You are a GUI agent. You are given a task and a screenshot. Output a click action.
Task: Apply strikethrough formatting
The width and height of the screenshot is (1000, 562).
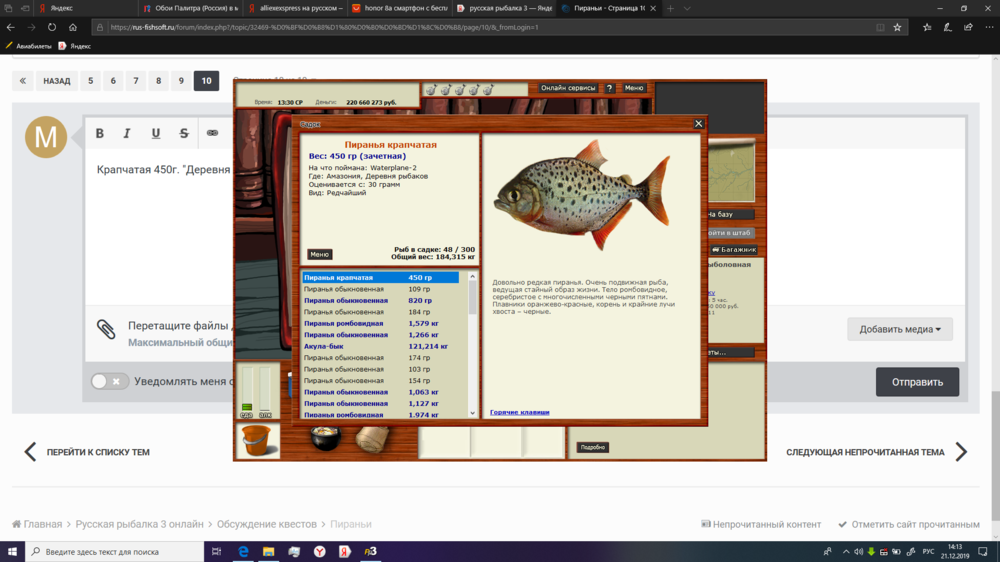183,133
